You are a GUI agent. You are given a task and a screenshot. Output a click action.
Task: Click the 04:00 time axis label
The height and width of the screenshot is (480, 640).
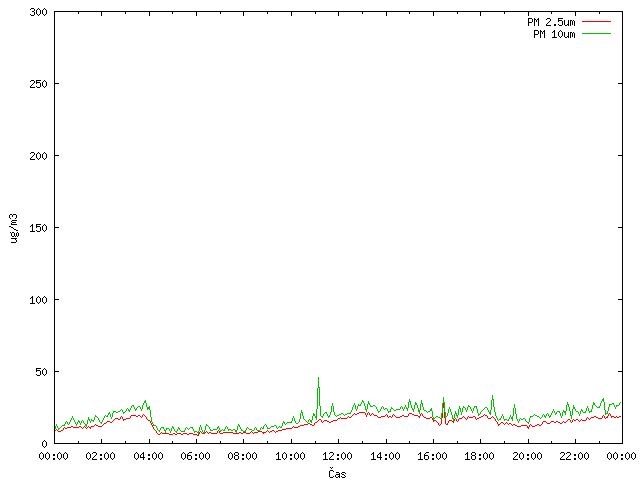pos(148,456)
